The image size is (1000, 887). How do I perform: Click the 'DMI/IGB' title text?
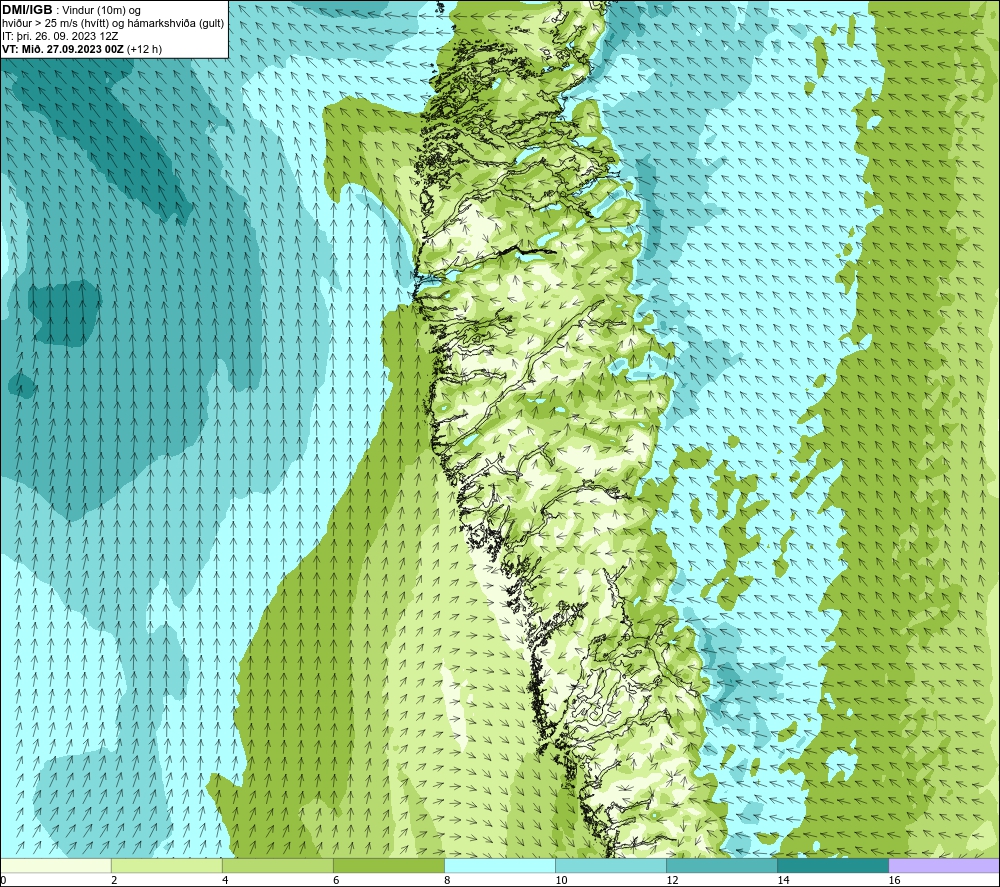point(27,10)
